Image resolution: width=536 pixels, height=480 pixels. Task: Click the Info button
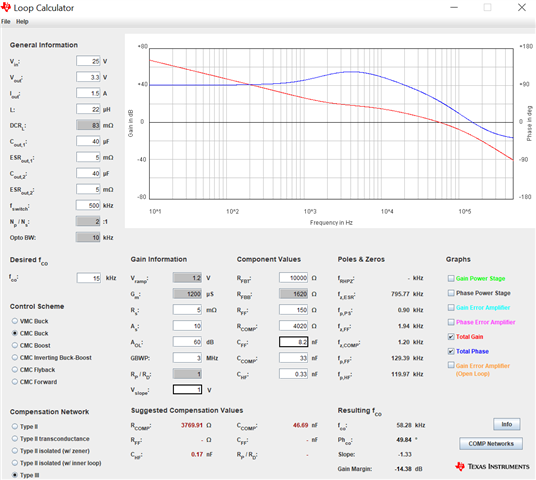coord(507,424)
